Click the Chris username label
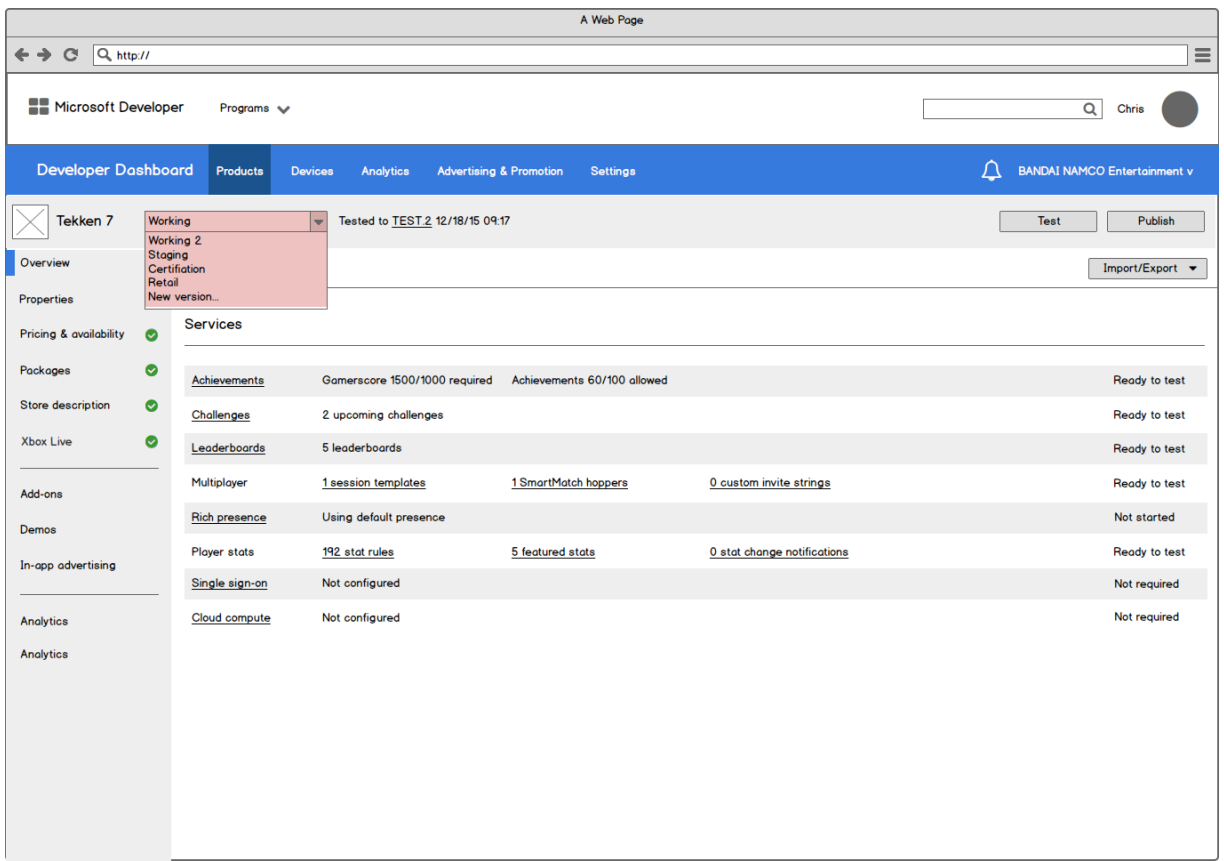The height and width of the screenshot is (861, 1224). click(1131, 109)
